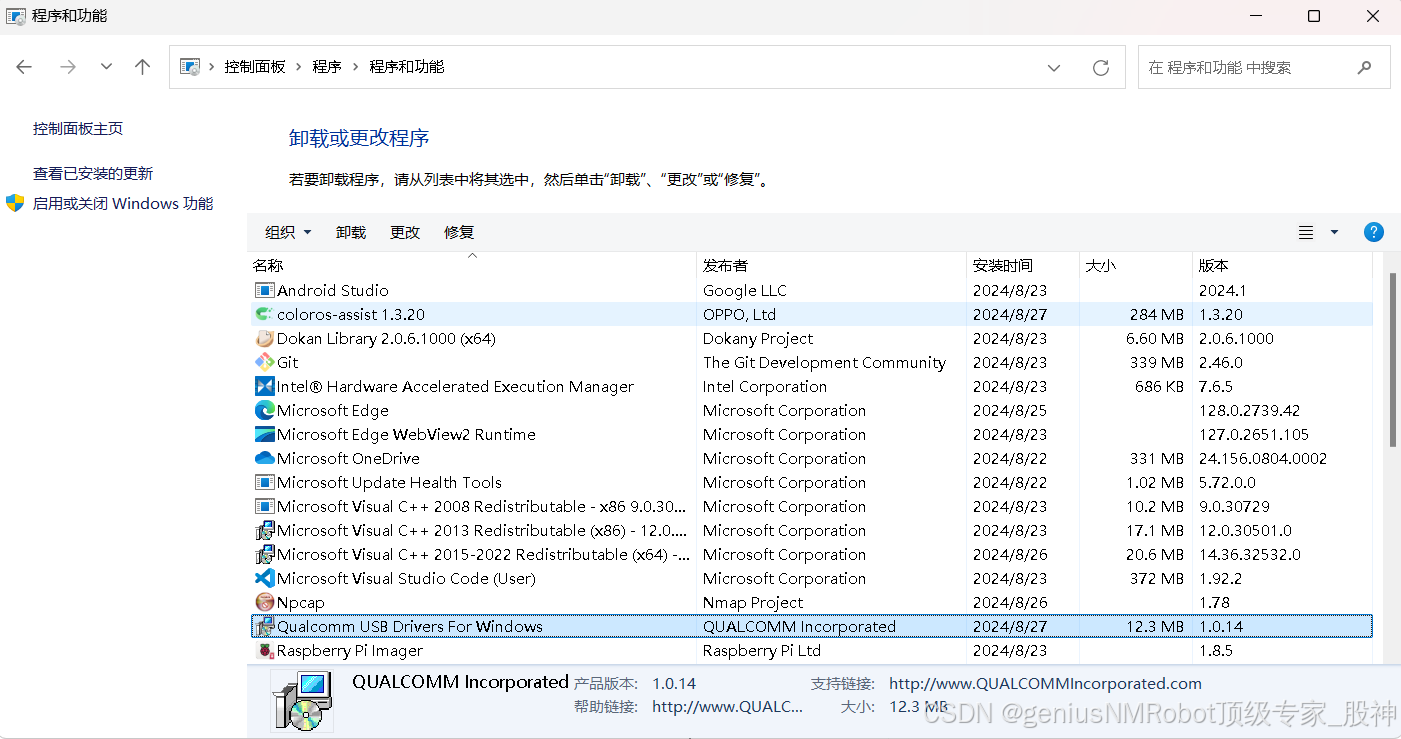1401x739 pixels.
Task: Select the 控制面板 breadcrumb item
Action: pyautogui.click(x=255, y=67)
